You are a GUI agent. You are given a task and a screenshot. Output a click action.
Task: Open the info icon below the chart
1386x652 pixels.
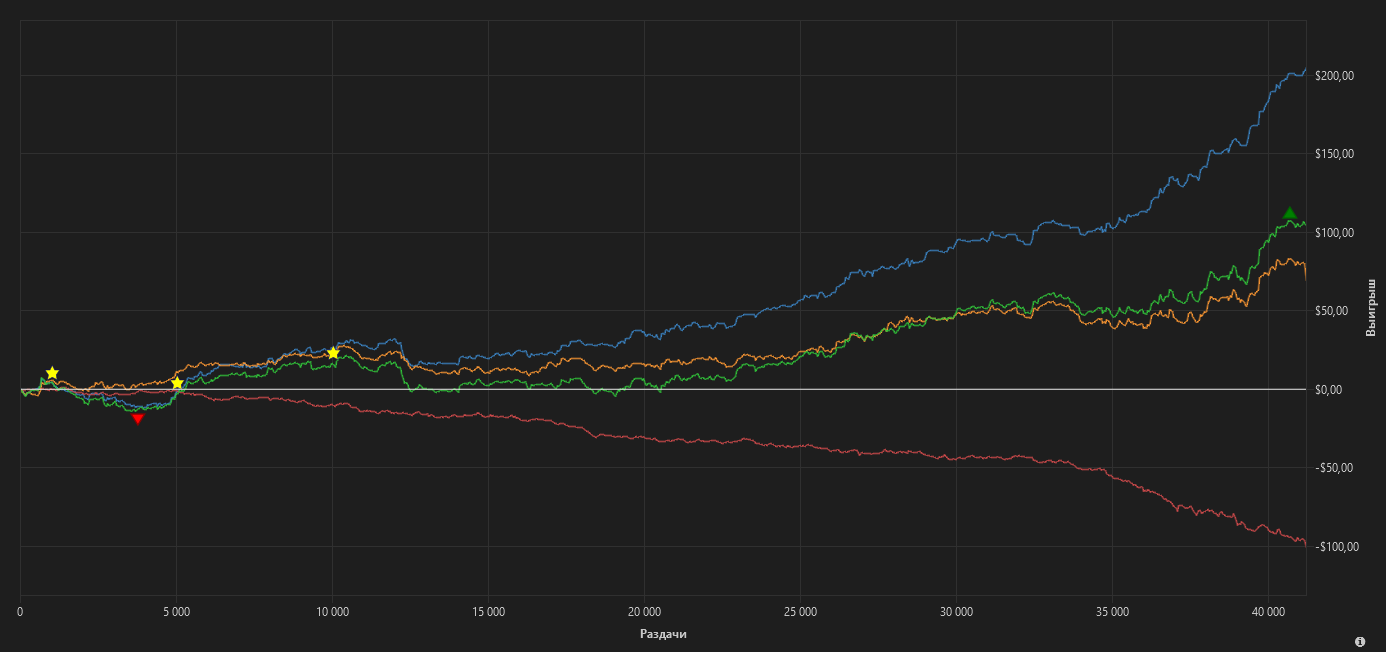point(1360,641)
